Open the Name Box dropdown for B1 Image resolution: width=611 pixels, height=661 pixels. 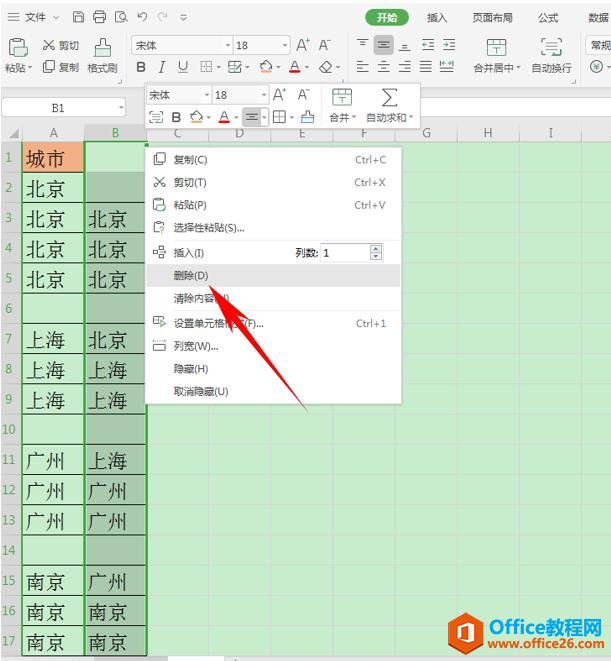pos(121,108)
